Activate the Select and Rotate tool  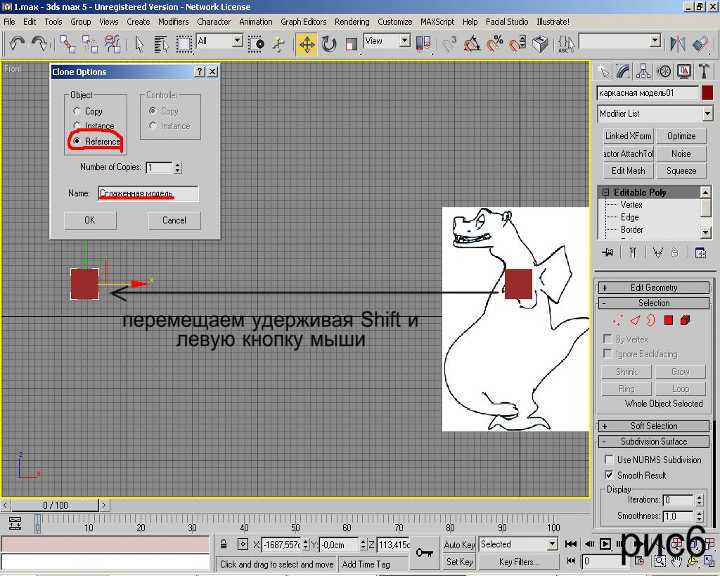tap(328, 43)
